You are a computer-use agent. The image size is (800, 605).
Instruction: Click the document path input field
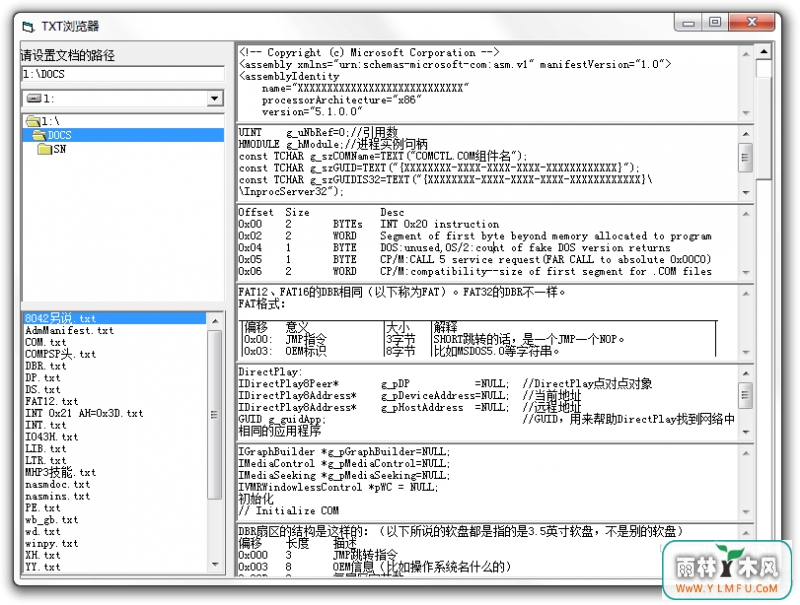click(123, 74)
